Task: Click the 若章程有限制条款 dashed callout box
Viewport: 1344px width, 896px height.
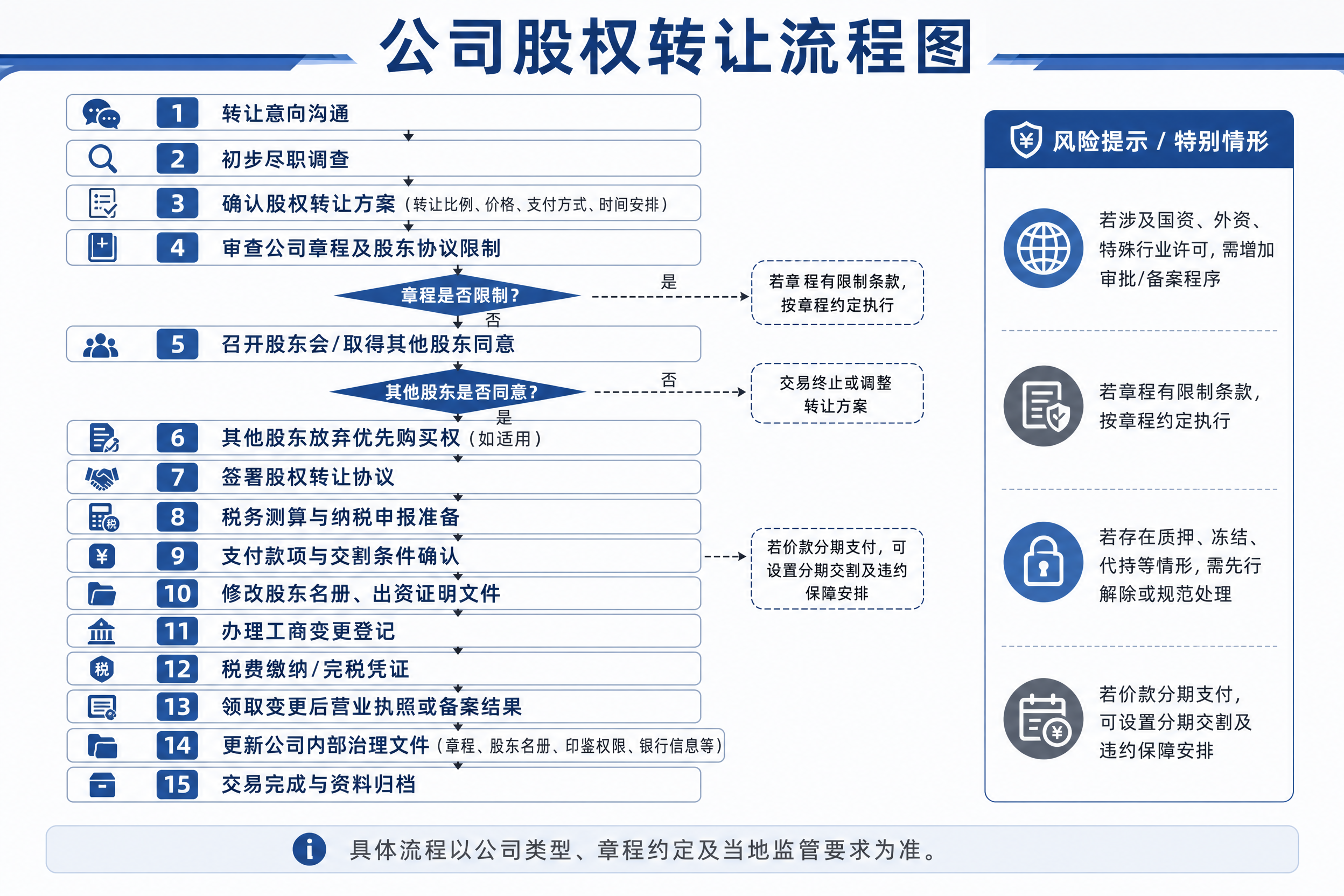Action: click(837, 292)
